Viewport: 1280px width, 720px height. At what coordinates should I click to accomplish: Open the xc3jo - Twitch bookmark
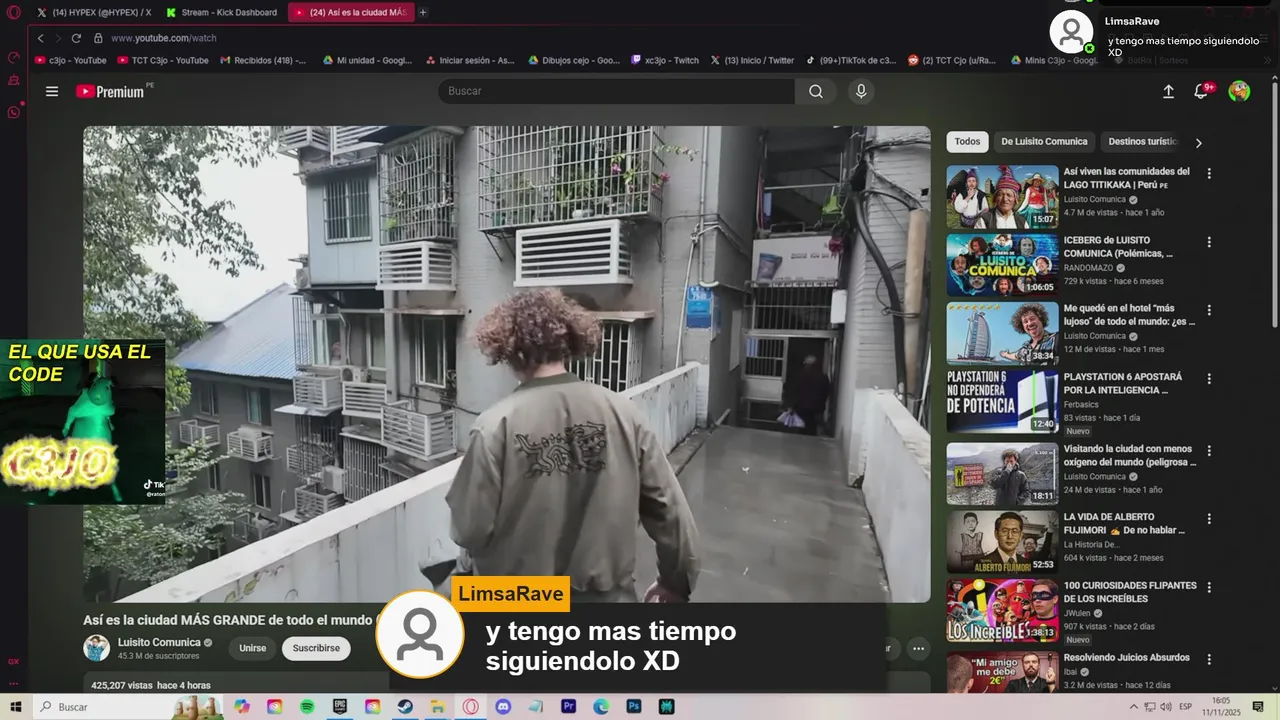pos(665,60)
